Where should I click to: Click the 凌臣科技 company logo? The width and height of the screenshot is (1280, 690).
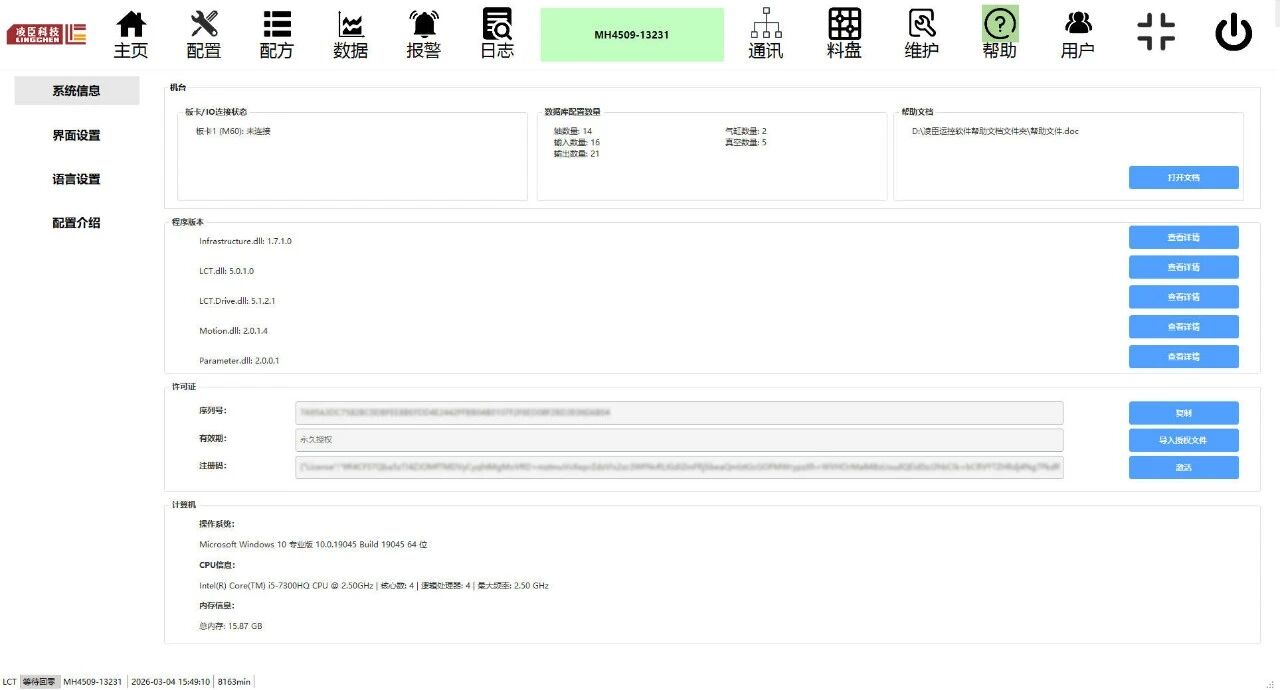tap(47, 34)
